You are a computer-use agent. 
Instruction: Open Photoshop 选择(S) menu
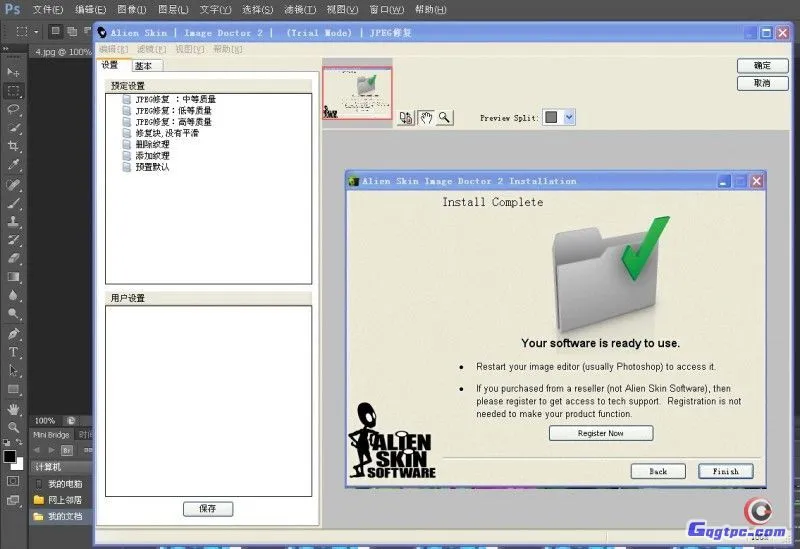[257, 9]
